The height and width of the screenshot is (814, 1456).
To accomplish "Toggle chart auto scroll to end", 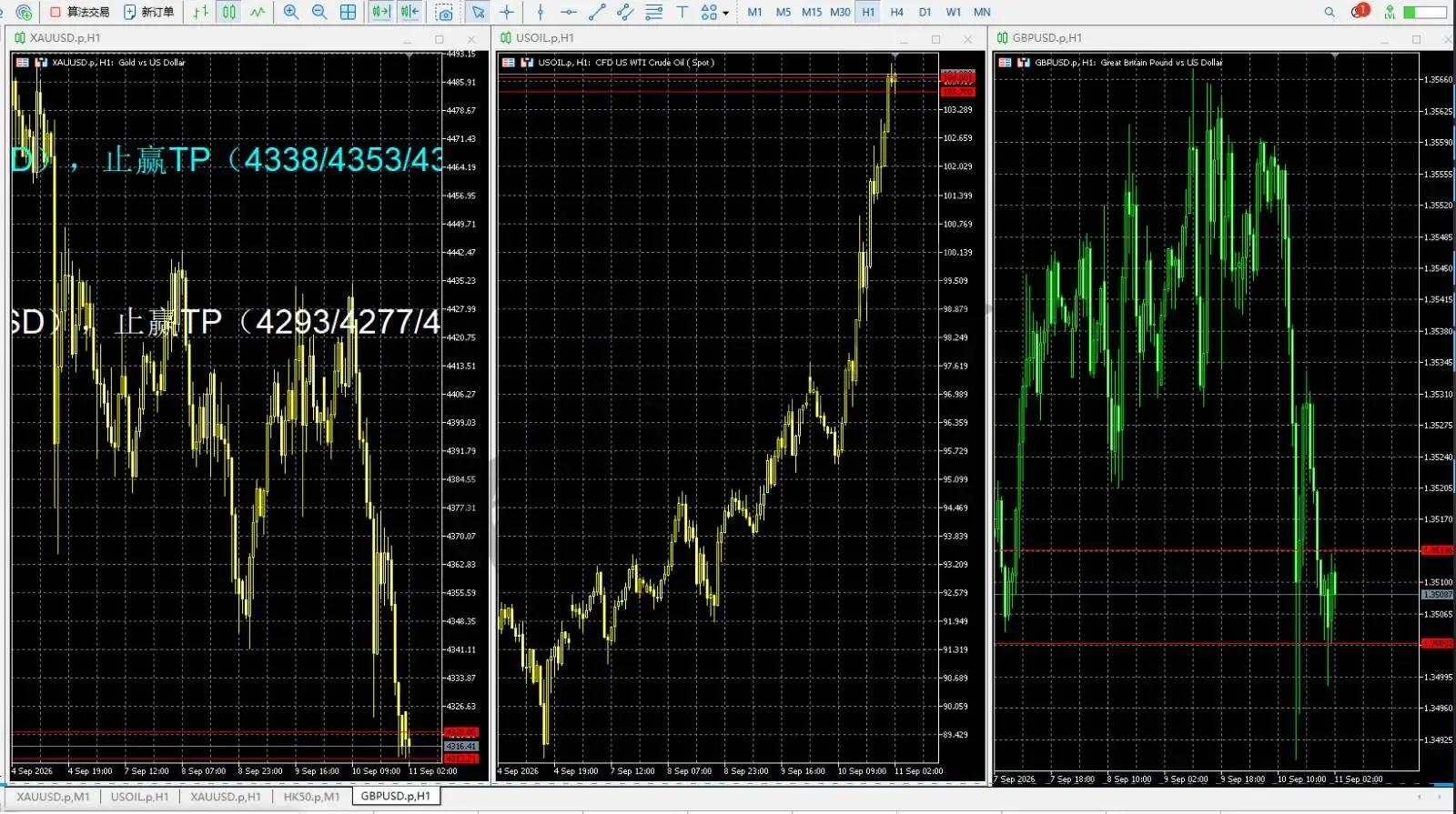I will coord(381,12).
